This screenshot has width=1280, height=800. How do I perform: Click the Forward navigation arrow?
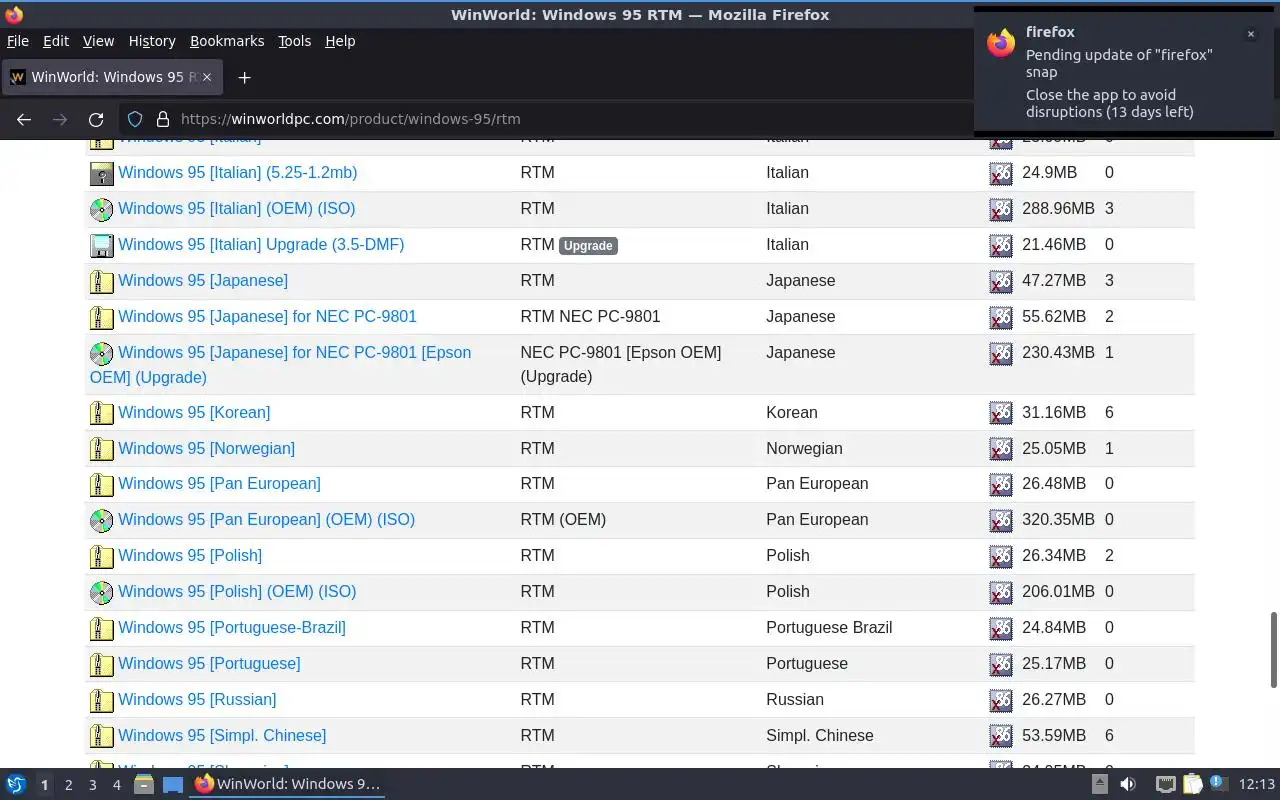click(60, 119)
